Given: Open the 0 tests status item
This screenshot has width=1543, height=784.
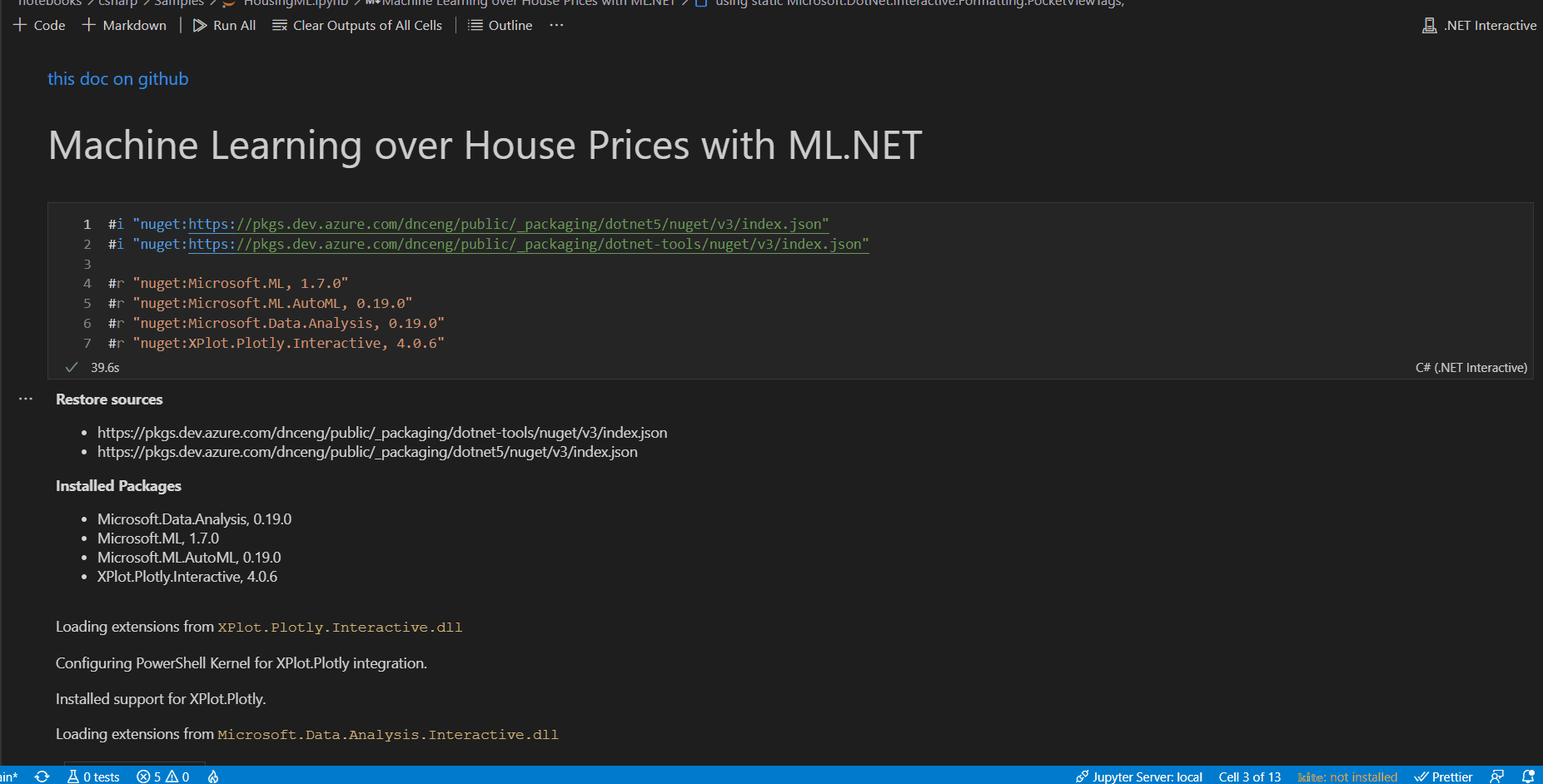Looking at the screenshot, I should tap(93, 777).
